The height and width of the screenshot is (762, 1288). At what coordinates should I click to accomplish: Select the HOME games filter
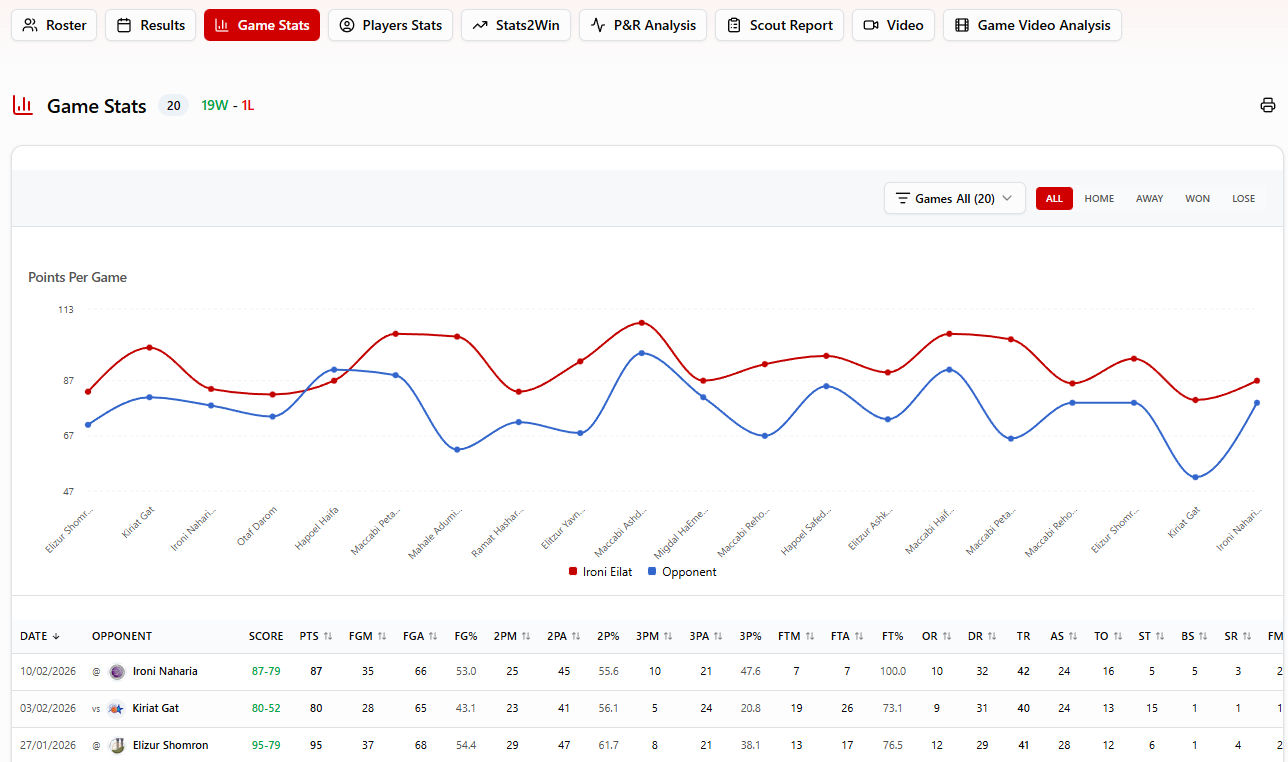pos(1099,199)
